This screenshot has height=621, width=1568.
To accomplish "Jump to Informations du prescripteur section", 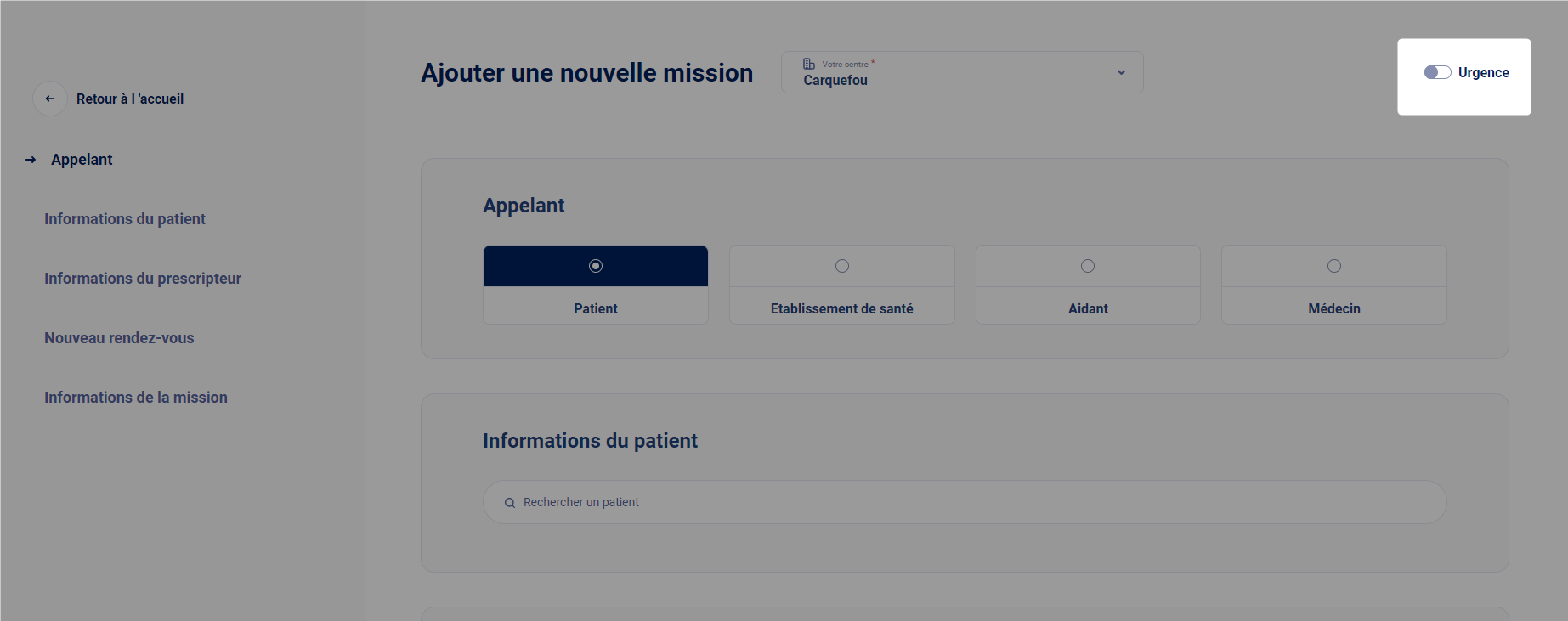I will tap(143, 279).
